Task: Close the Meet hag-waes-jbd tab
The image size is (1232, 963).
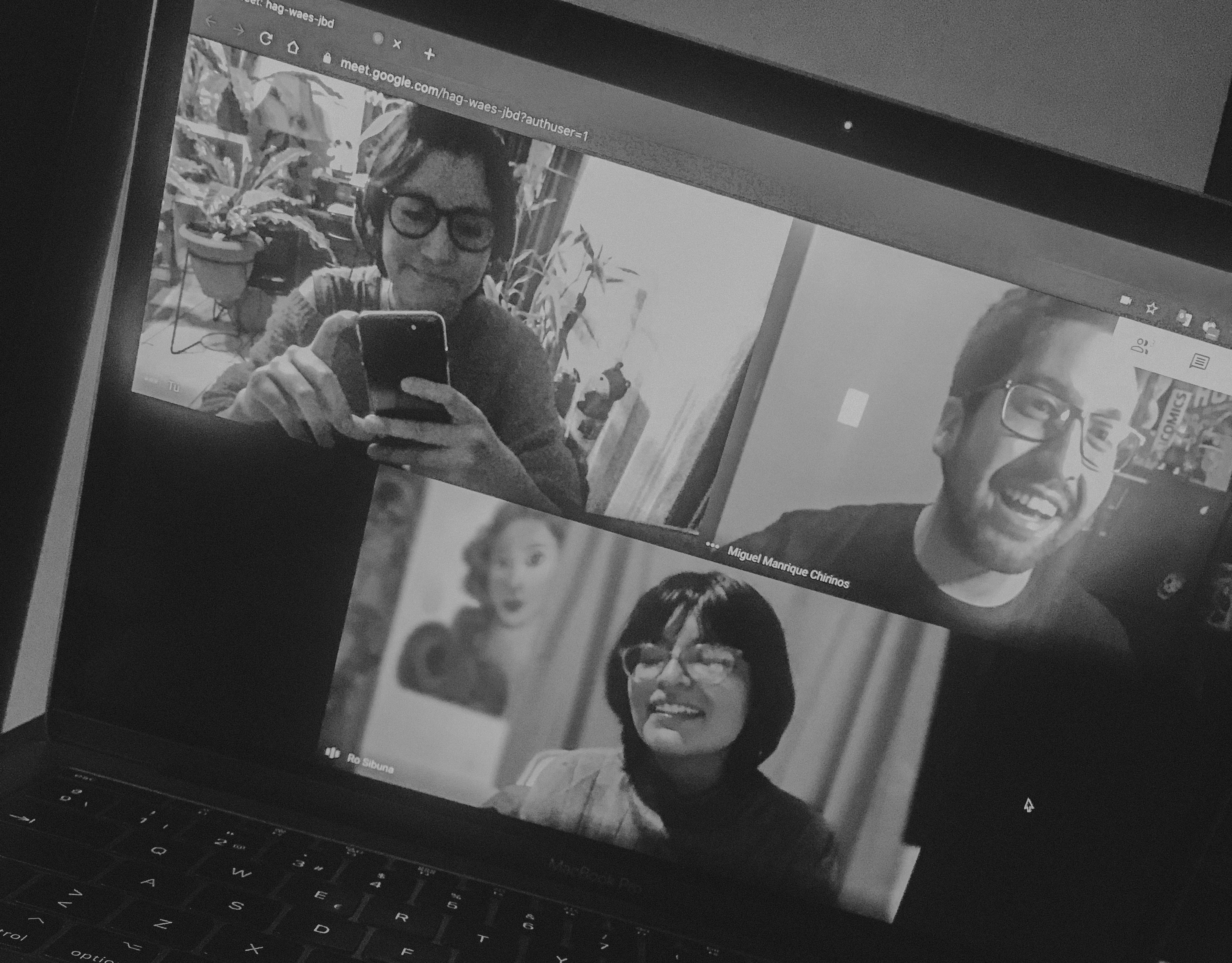Action: [397, 44]
